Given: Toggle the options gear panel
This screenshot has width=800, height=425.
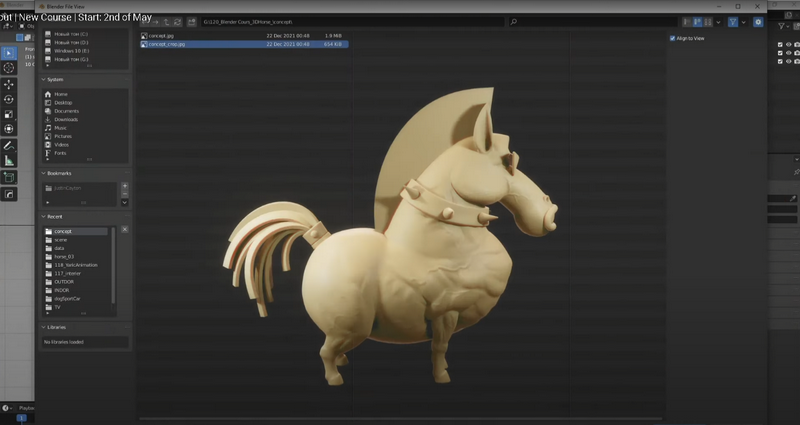Looking at the screenshot, I should (x=758, y=22).
